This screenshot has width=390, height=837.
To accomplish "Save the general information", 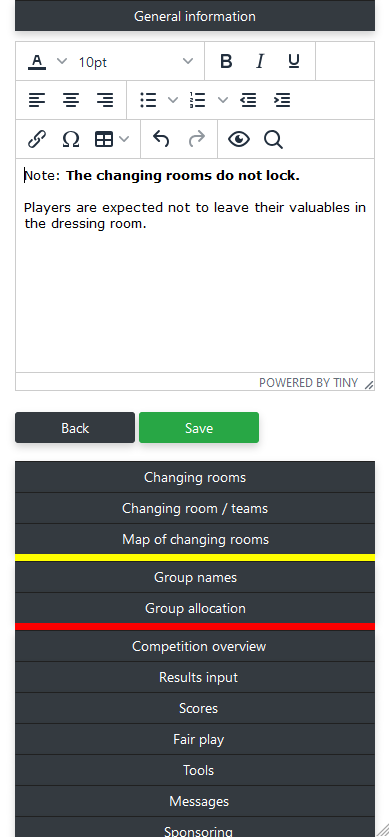I will coord(199,428).
